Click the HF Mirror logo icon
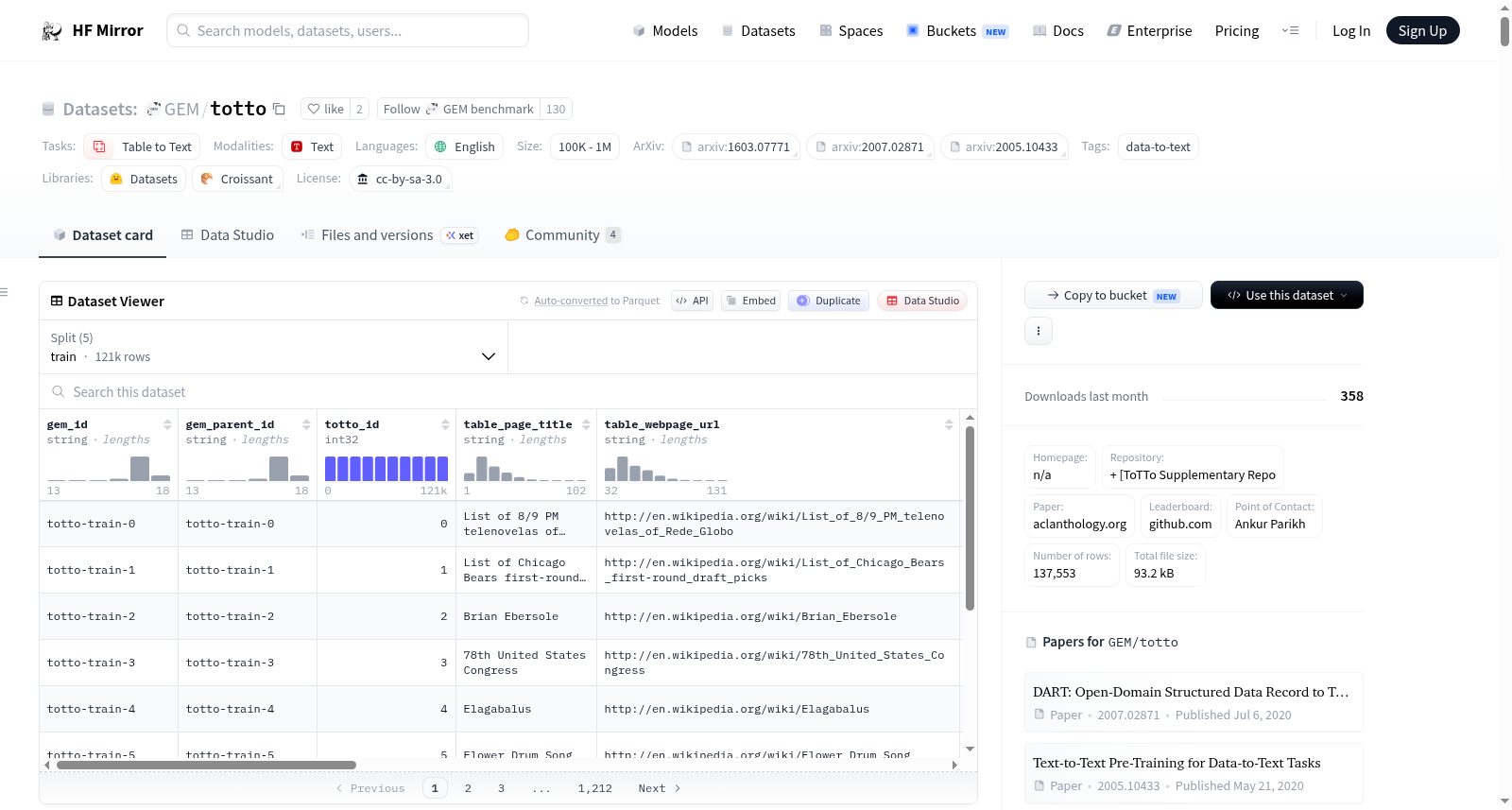 [52, 31]
